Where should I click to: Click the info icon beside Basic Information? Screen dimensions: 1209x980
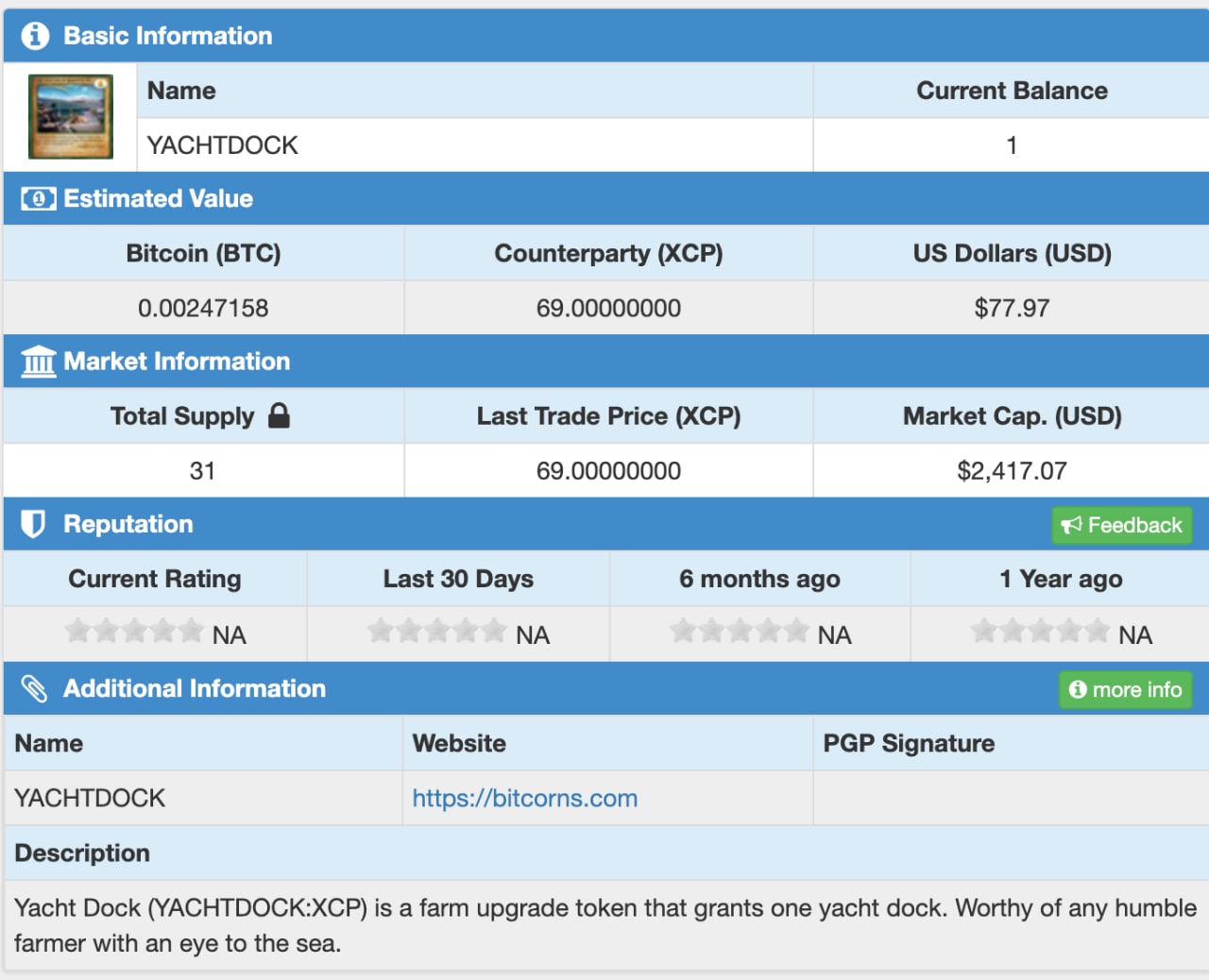pyautogui.click(x=35, y=36)
